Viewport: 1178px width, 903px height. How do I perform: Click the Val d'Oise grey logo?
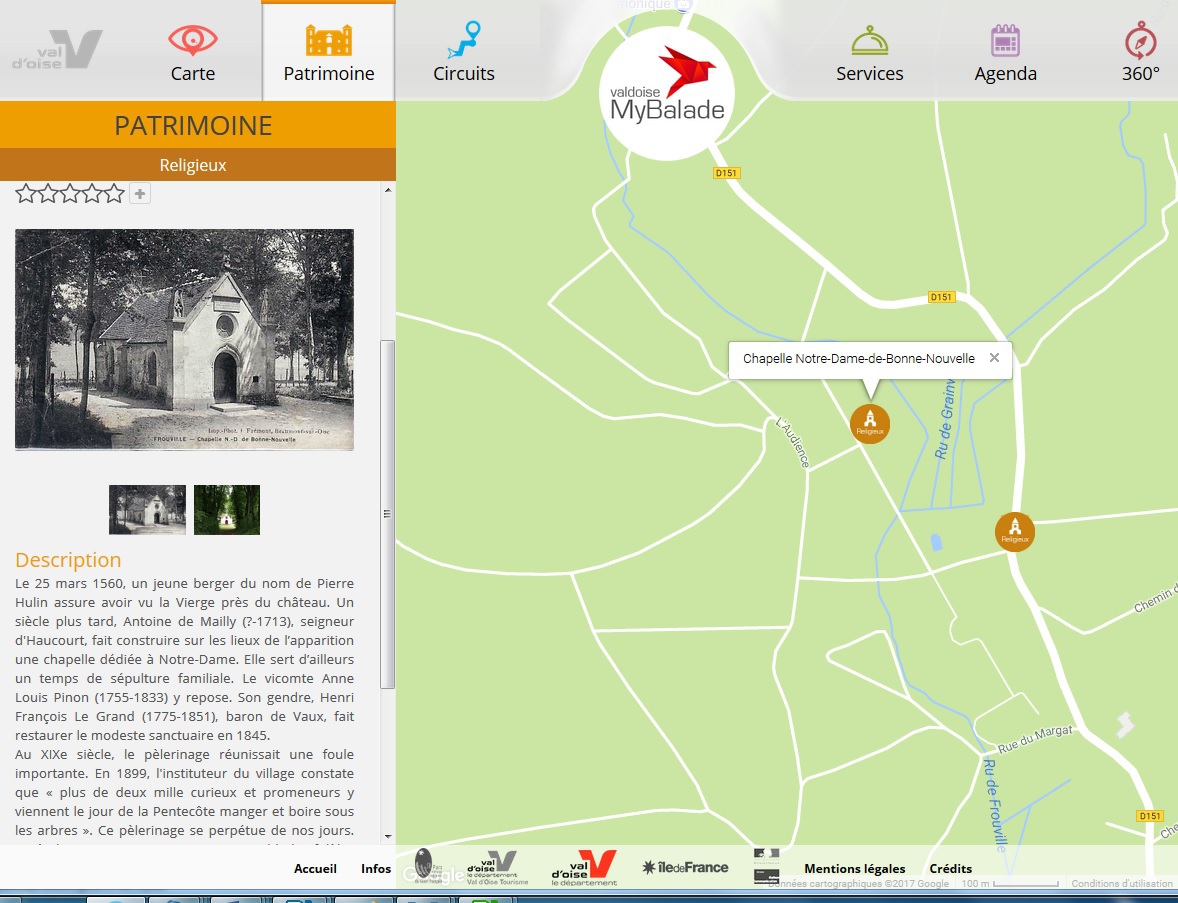[x=58, y=50]
